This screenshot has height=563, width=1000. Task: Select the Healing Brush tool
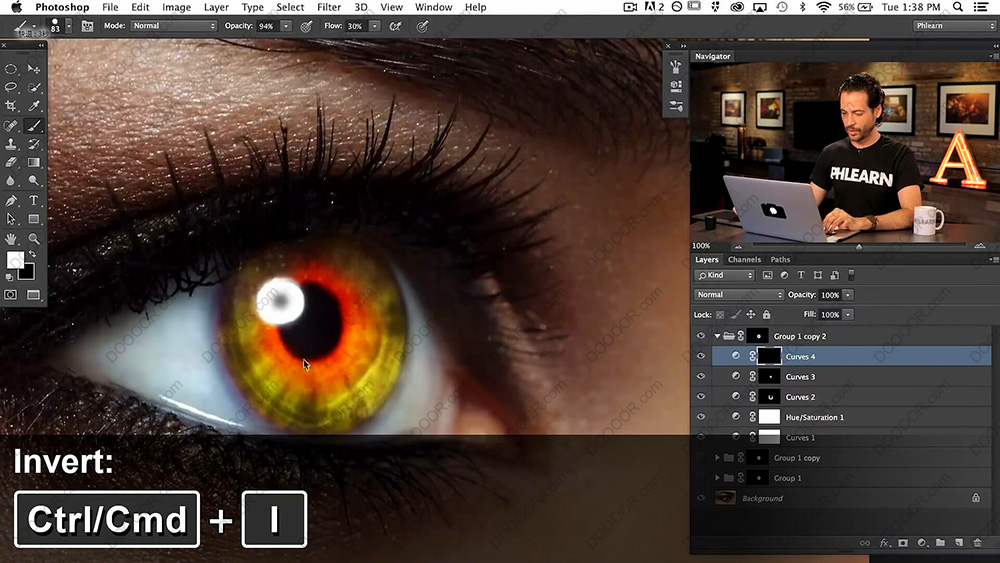[11, 126]
